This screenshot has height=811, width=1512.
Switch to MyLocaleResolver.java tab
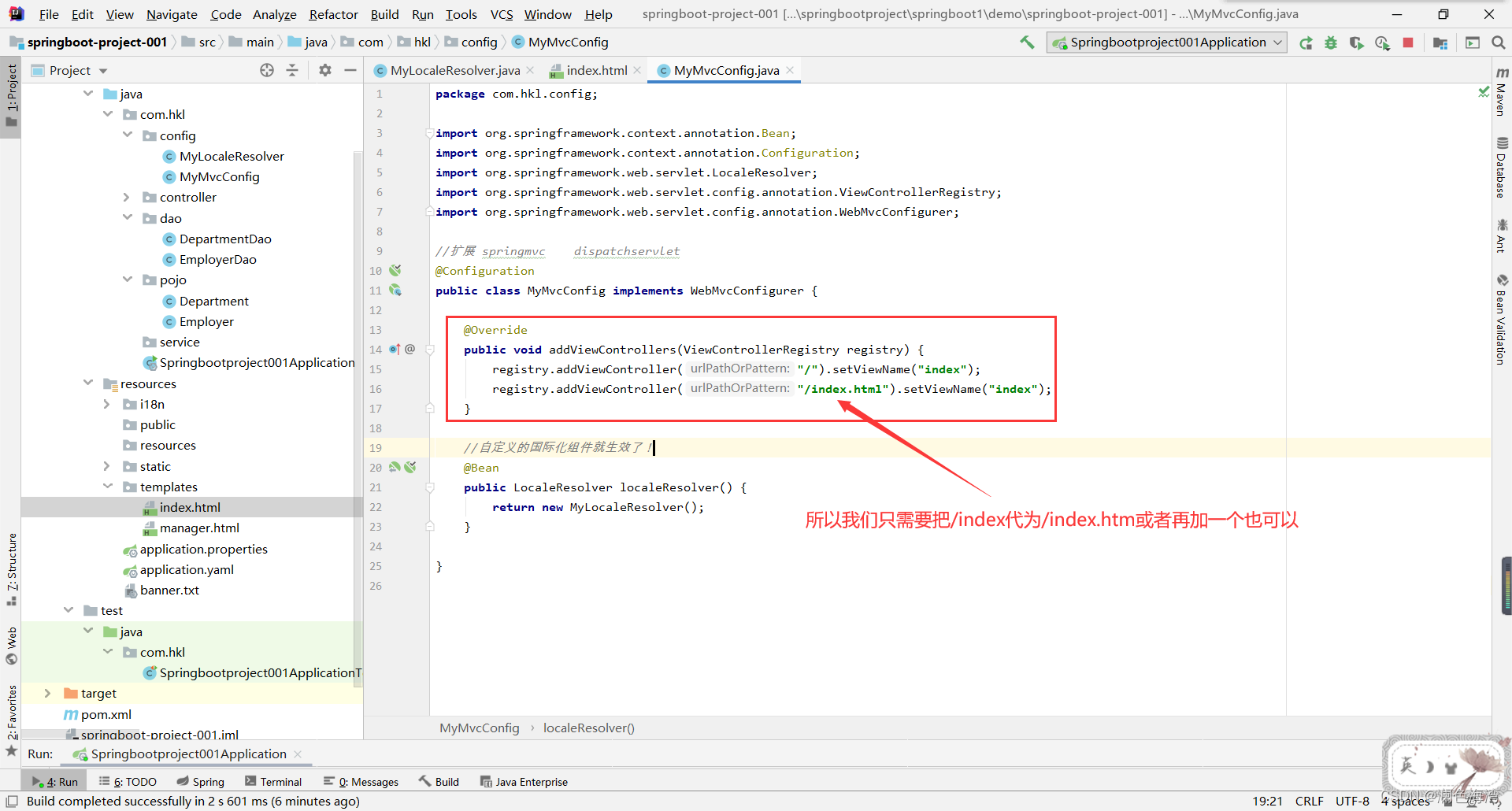pos(454,71)
